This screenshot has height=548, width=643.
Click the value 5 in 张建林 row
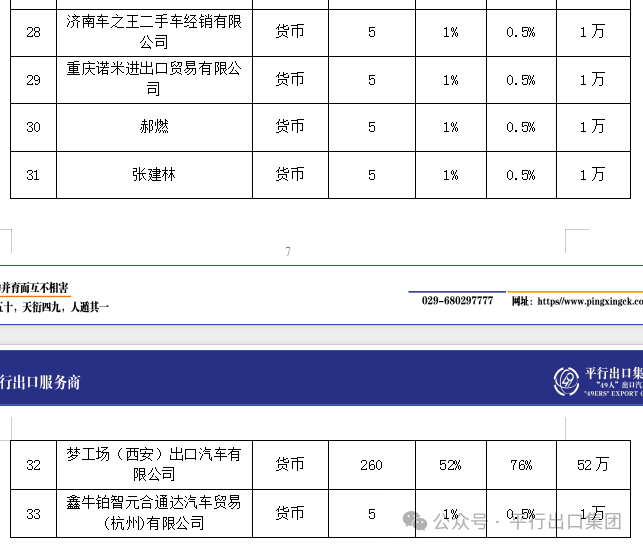(x=372, y=175)
